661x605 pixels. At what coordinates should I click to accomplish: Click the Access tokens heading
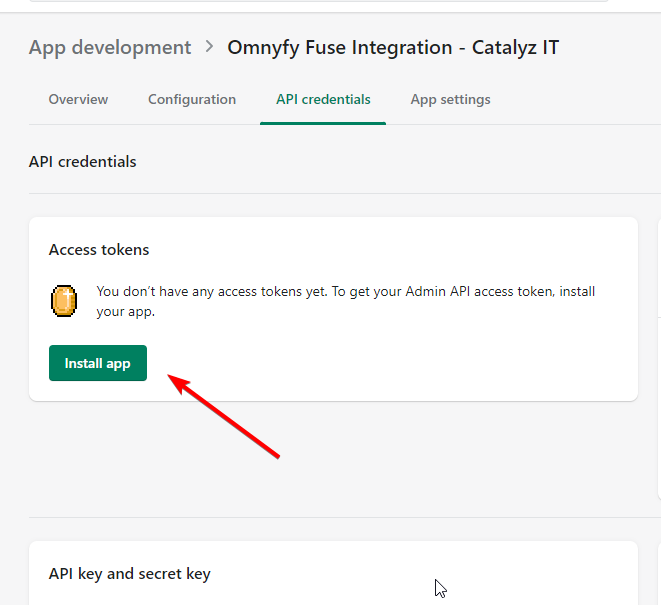click(99, 250)
